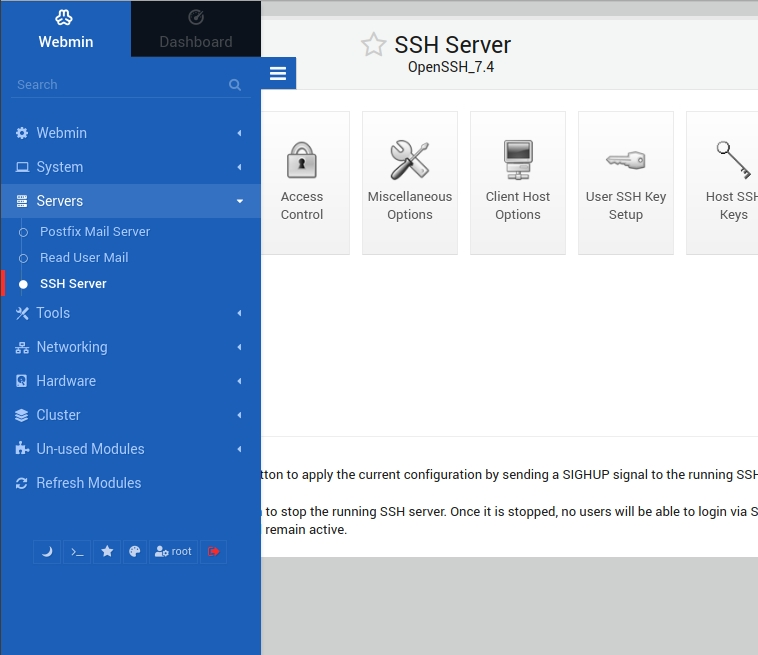Open theme configuration palette icon
758x655 pixels.
coord(135,552)
